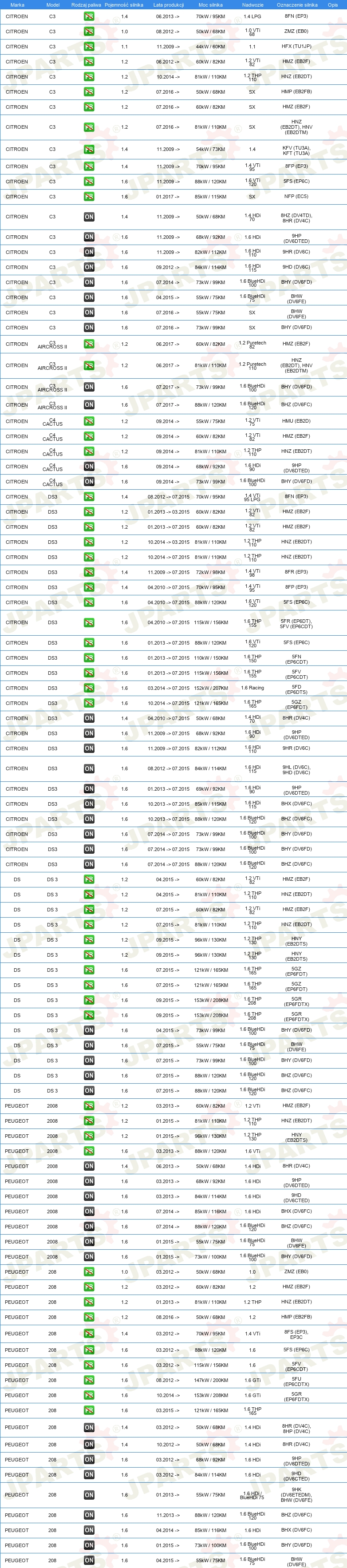Click the Marka column header
Image resolution: width=347 pixels, height=1568 pixels.
tap(17, 5)
